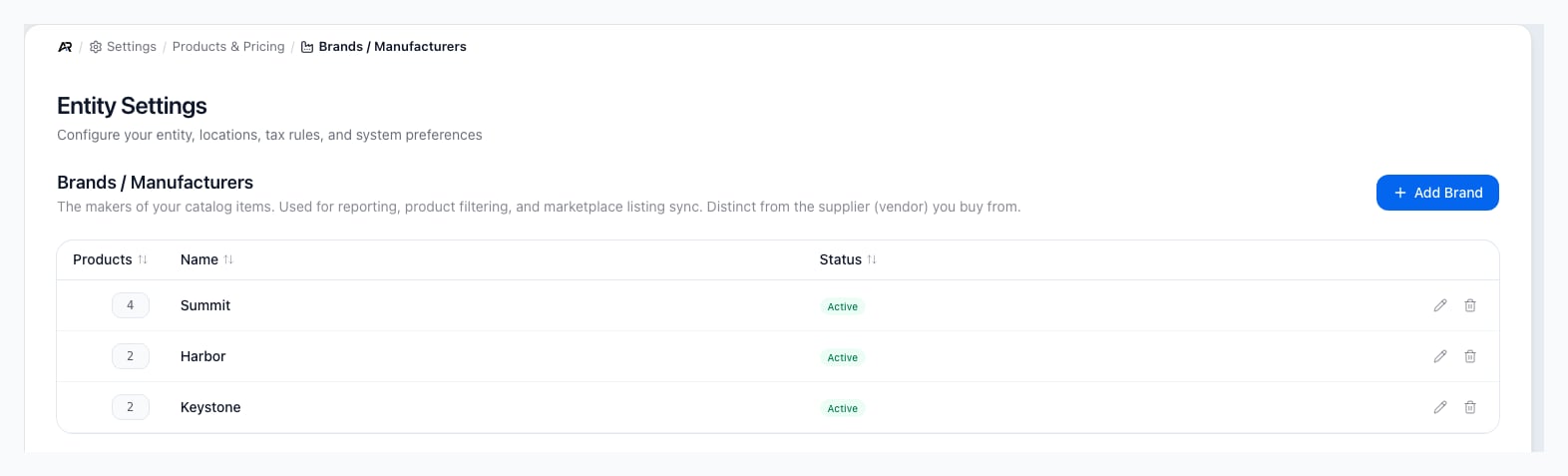Viewport: 1568px width, 476px height.
Task: Open the app logo home icon
Action: [65, 47]
